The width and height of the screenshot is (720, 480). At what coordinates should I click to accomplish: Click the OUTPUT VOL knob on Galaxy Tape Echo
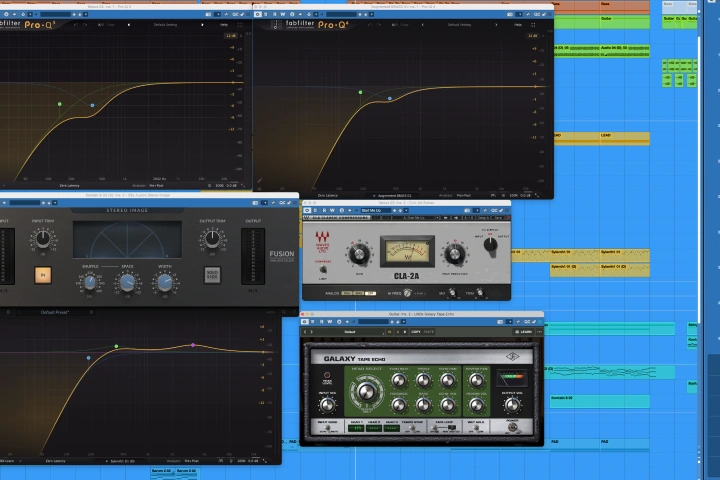(x=512, y=405)
